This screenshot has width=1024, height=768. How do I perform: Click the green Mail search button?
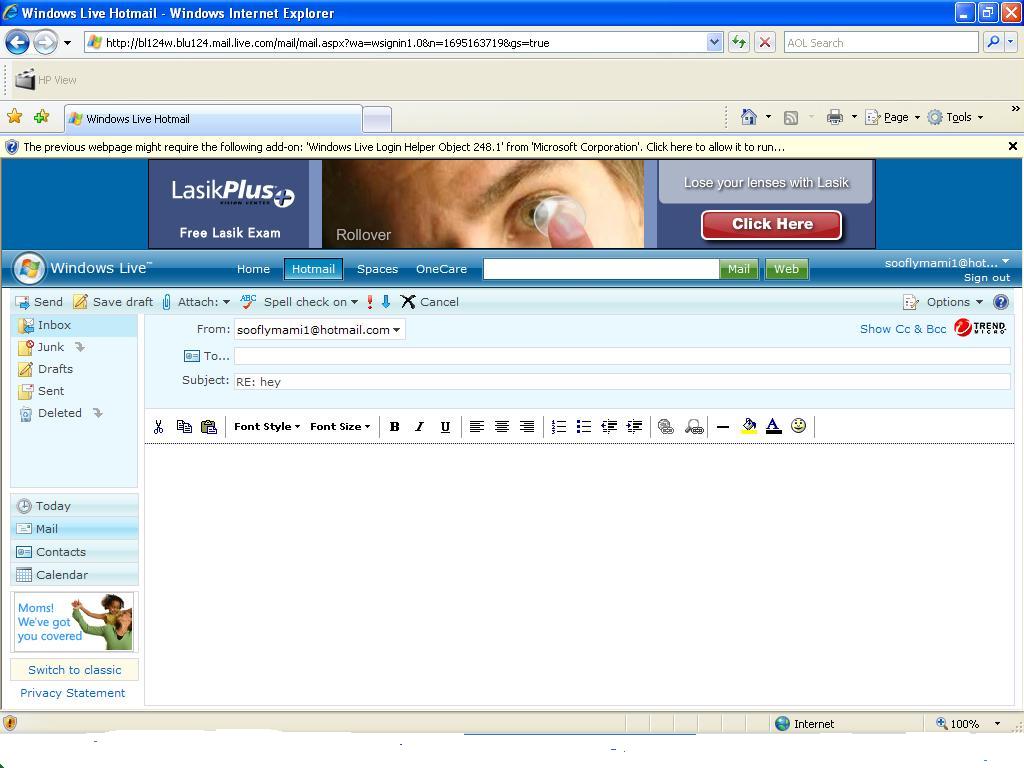pyautogui.click(x=739, y=269)
